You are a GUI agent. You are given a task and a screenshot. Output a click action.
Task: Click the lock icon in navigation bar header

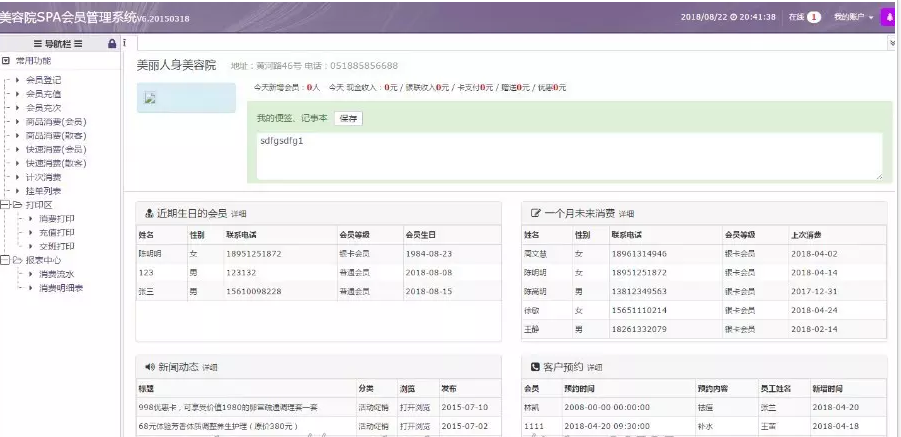pos(111,44)
